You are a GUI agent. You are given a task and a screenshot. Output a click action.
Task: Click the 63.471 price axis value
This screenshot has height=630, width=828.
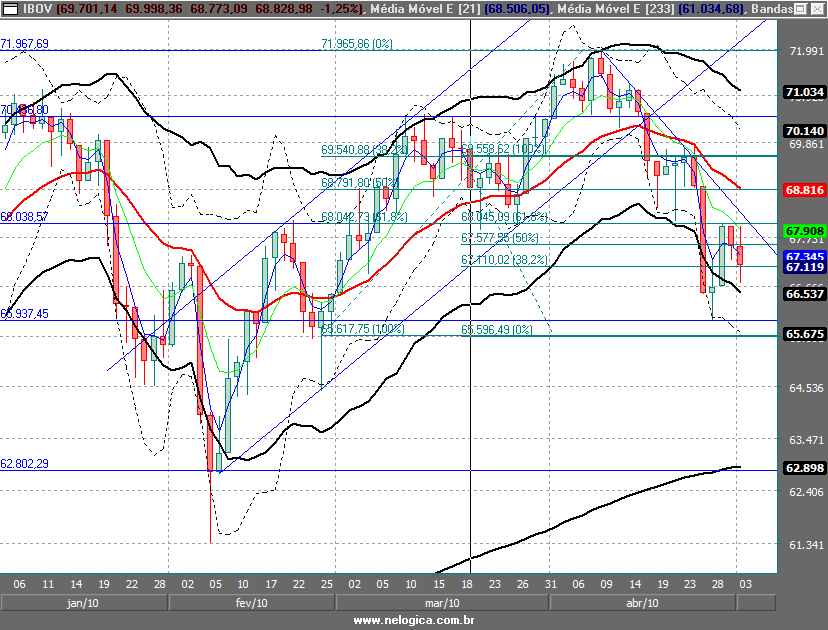click(806, 440)
